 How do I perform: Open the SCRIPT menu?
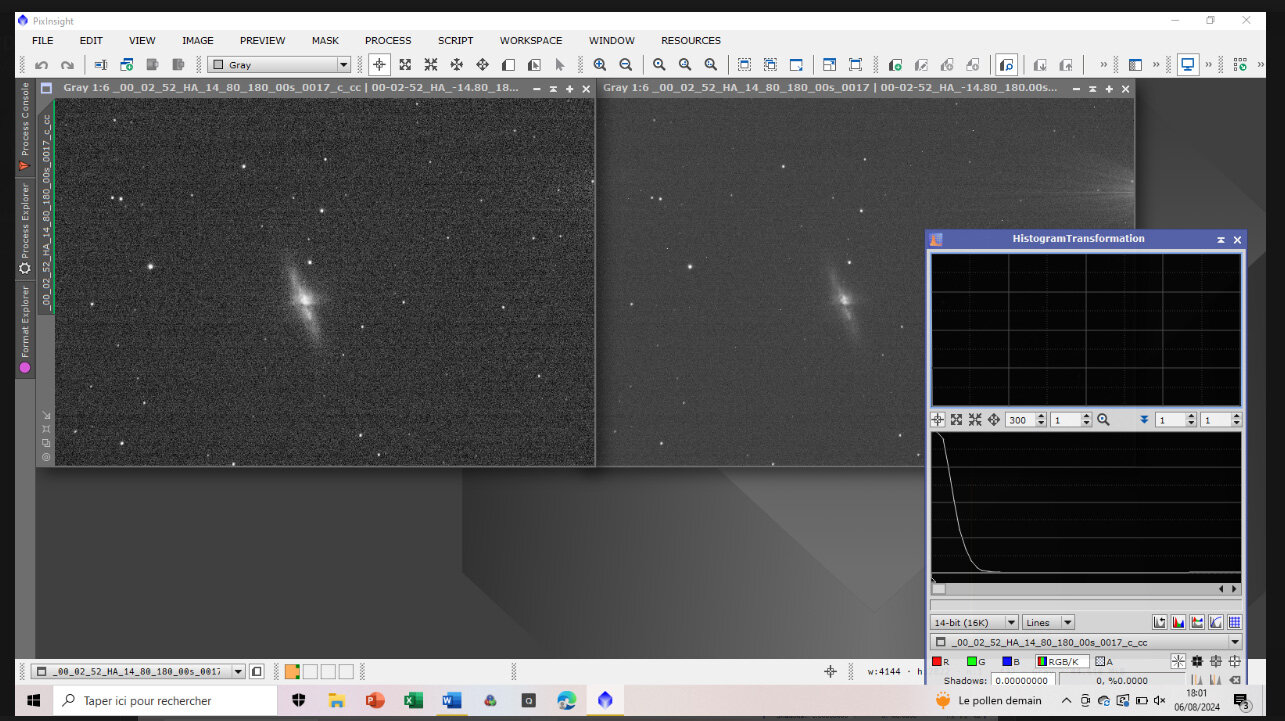[455, 40]
